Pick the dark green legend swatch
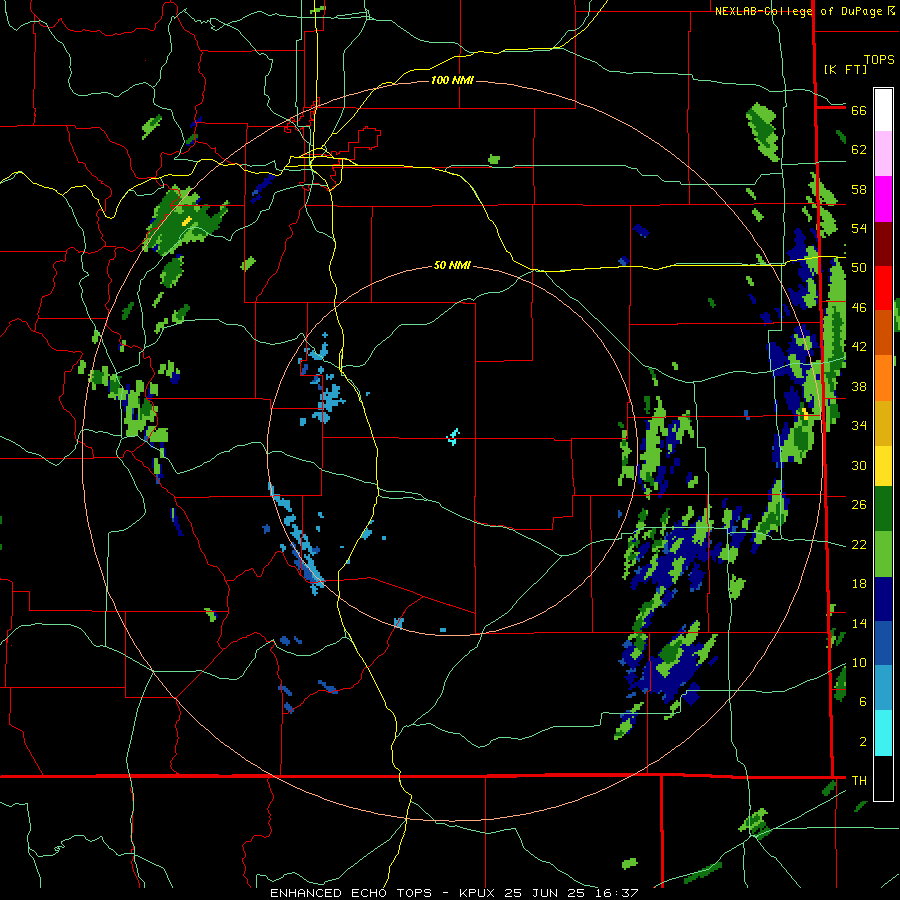900x900 pixels. (x=883, y=509)
